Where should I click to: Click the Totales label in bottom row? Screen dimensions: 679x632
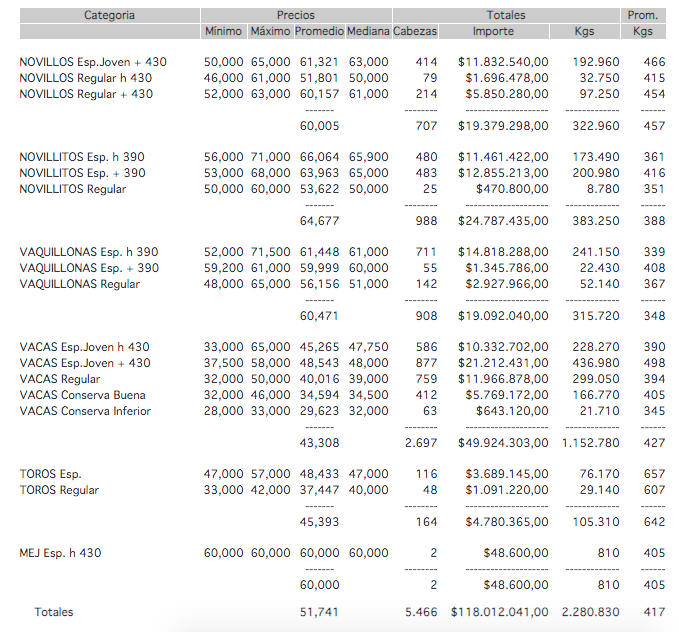54,612
